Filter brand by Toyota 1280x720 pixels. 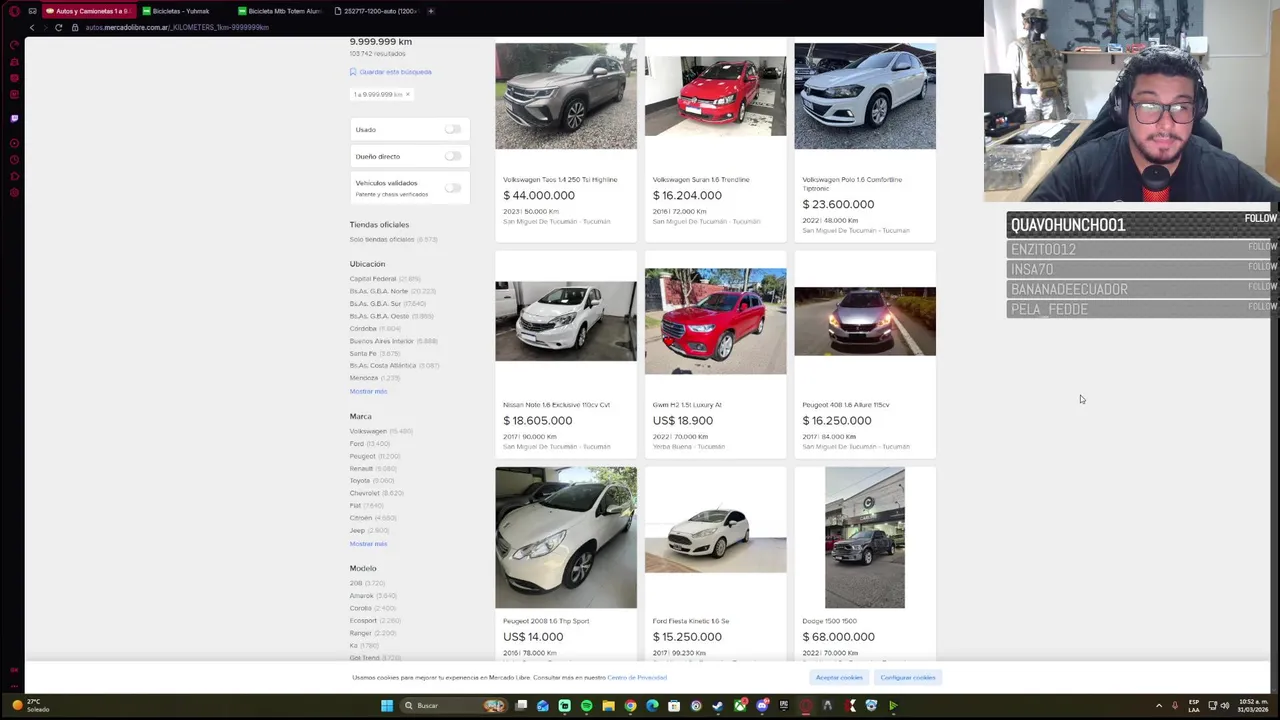pyautogui.click(x=360, y=481)
